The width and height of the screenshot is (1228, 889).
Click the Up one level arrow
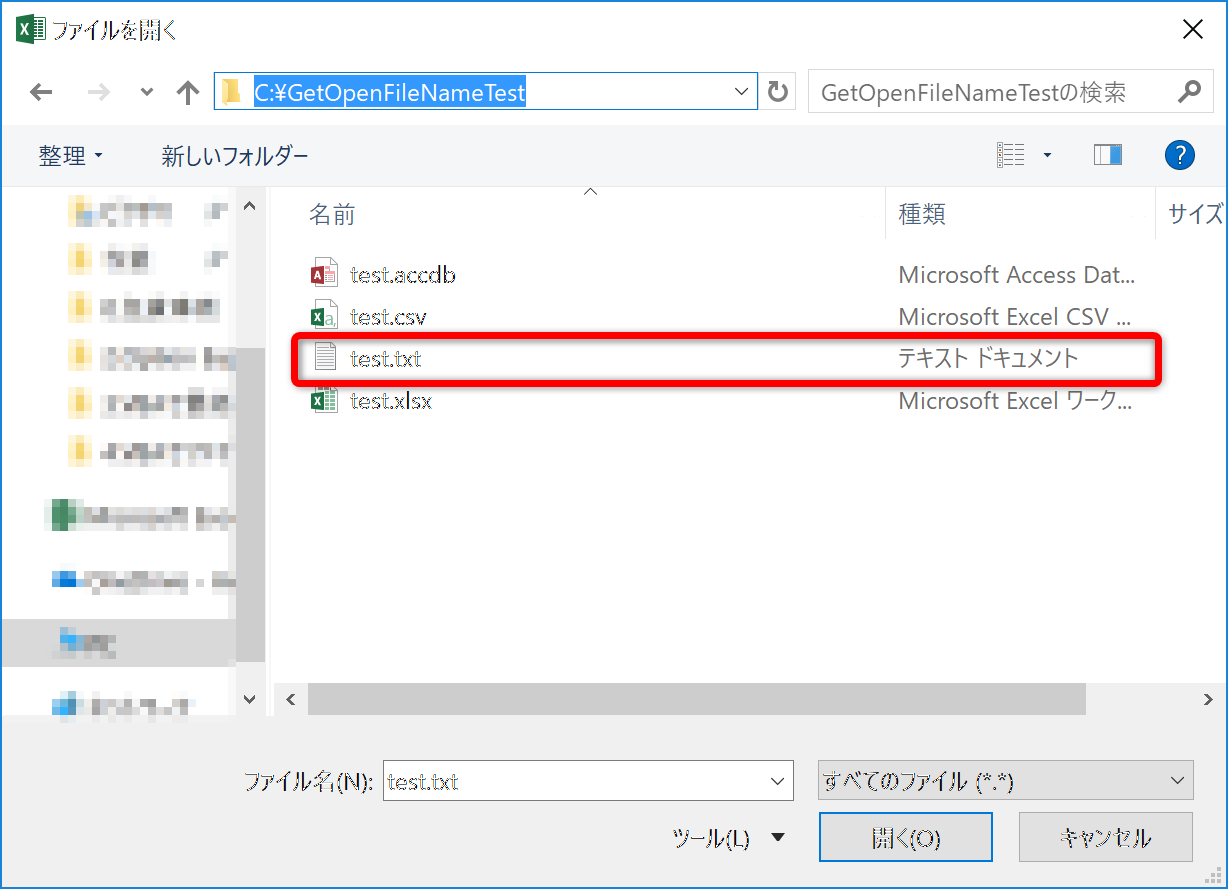[x=187, y=93]
